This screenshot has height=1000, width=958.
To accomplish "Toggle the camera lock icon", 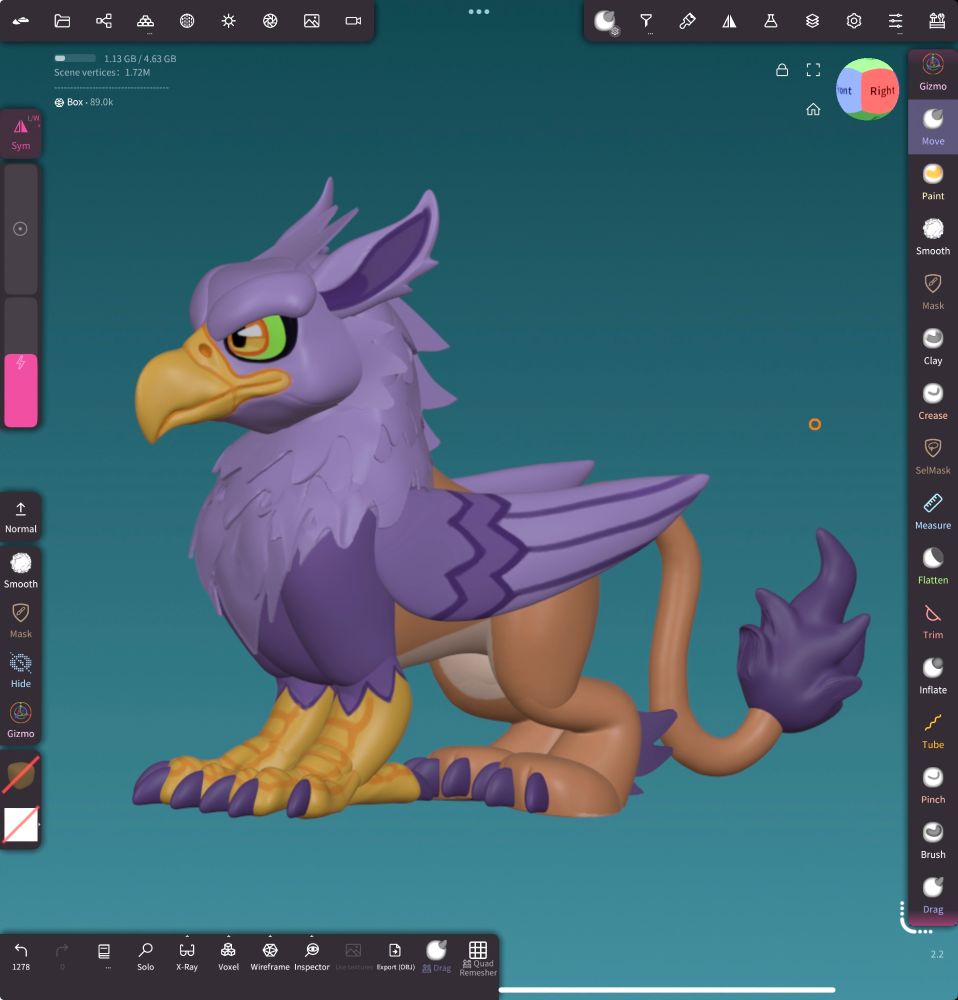I will [x=782, y=70].
